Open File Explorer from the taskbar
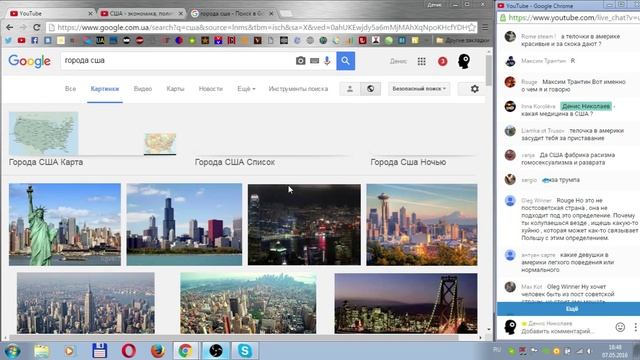The height and width of the screenshot is (360, 640). (41, 351)
